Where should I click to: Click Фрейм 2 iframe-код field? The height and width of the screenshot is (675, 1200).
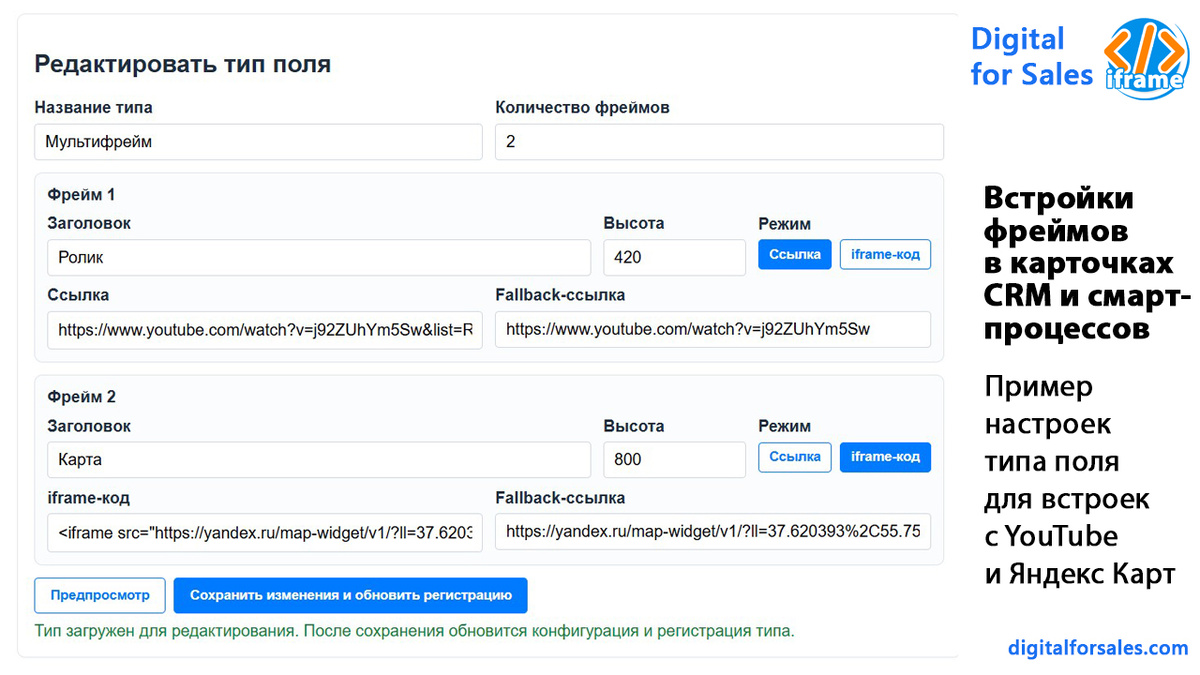tap(265, 532)
